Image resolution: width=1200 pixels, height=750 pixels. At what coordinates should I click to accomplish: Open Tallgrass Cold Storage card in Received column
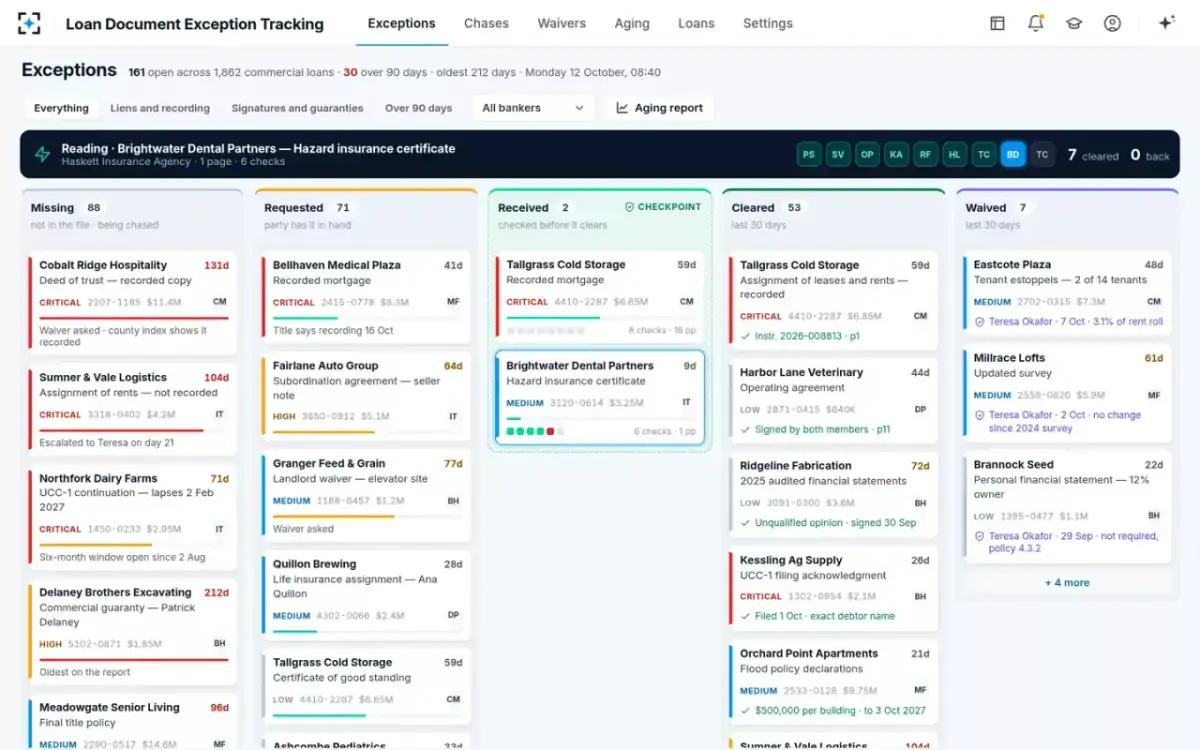(x=599, y=297)
